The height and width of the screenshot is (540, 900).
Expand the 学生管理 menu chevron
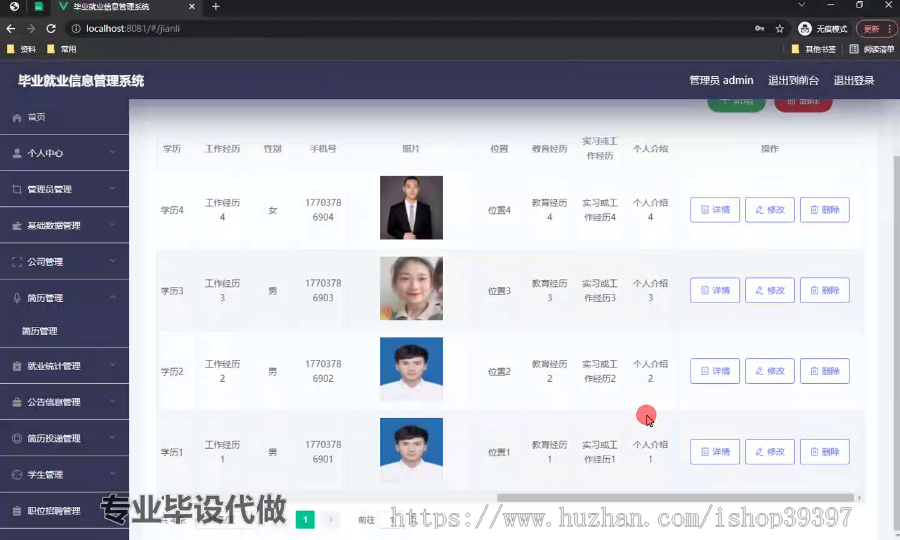112,473
